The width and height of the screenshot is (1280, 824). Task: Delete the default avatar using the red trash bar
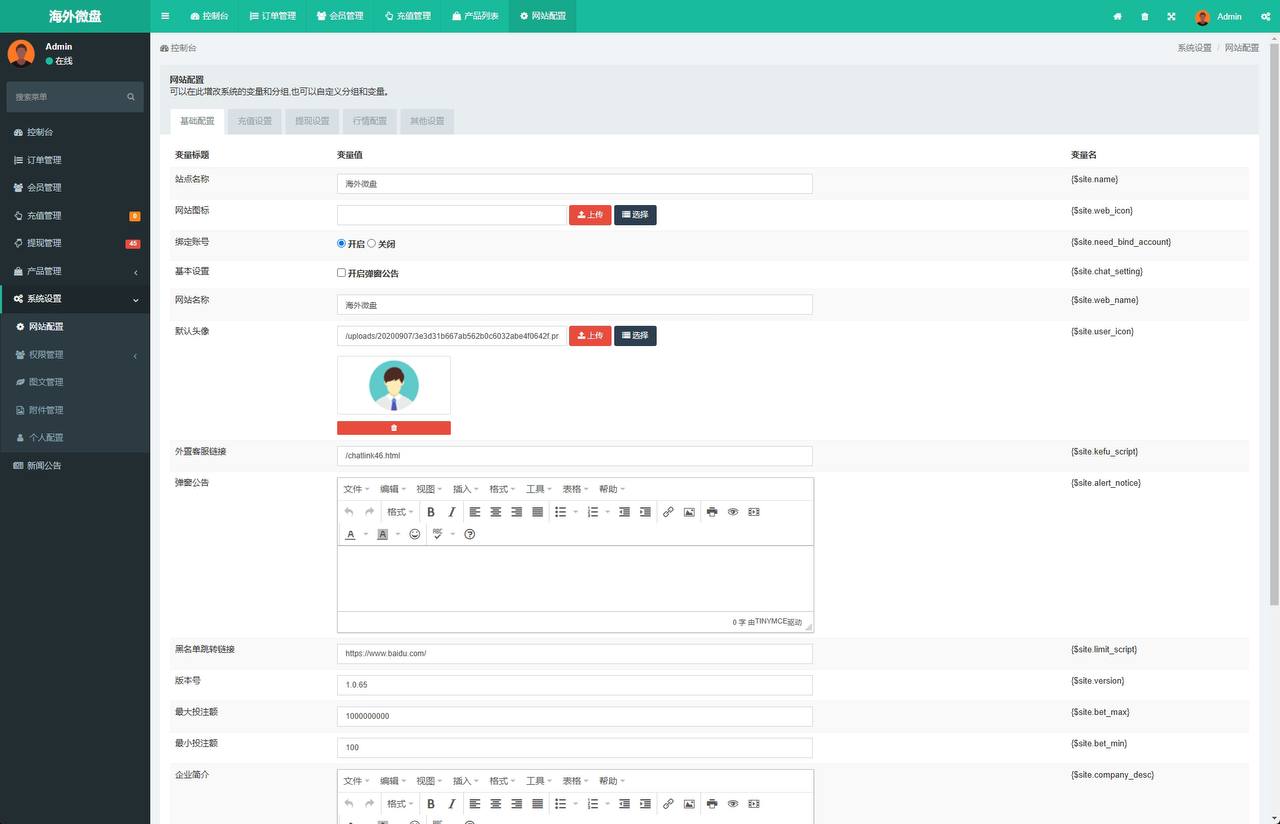[x=393, y=428]
